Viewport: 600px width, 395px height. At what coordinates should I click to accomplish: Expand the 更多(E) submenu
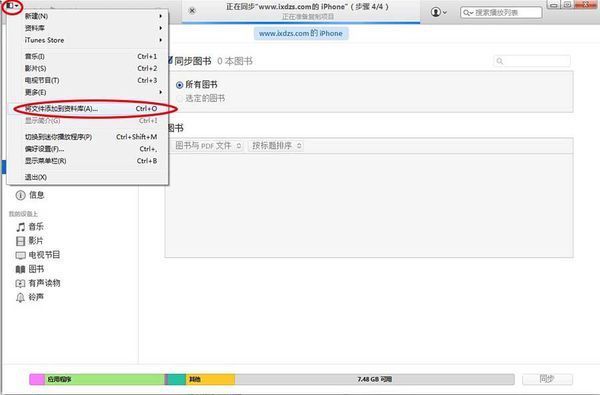pos(87,92)
